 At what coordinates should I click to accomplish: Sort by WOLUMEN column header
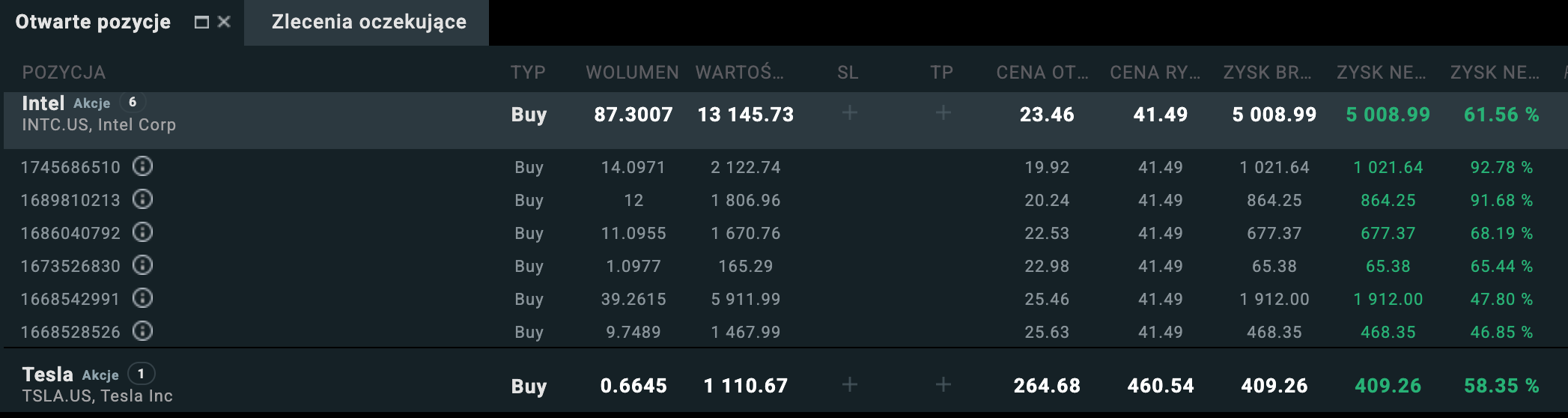coord(632,73)
